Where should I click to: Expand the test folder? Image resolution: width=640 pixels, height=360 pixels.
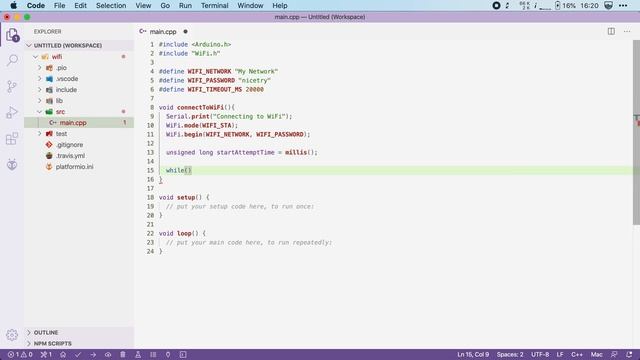tap(40, 134)
